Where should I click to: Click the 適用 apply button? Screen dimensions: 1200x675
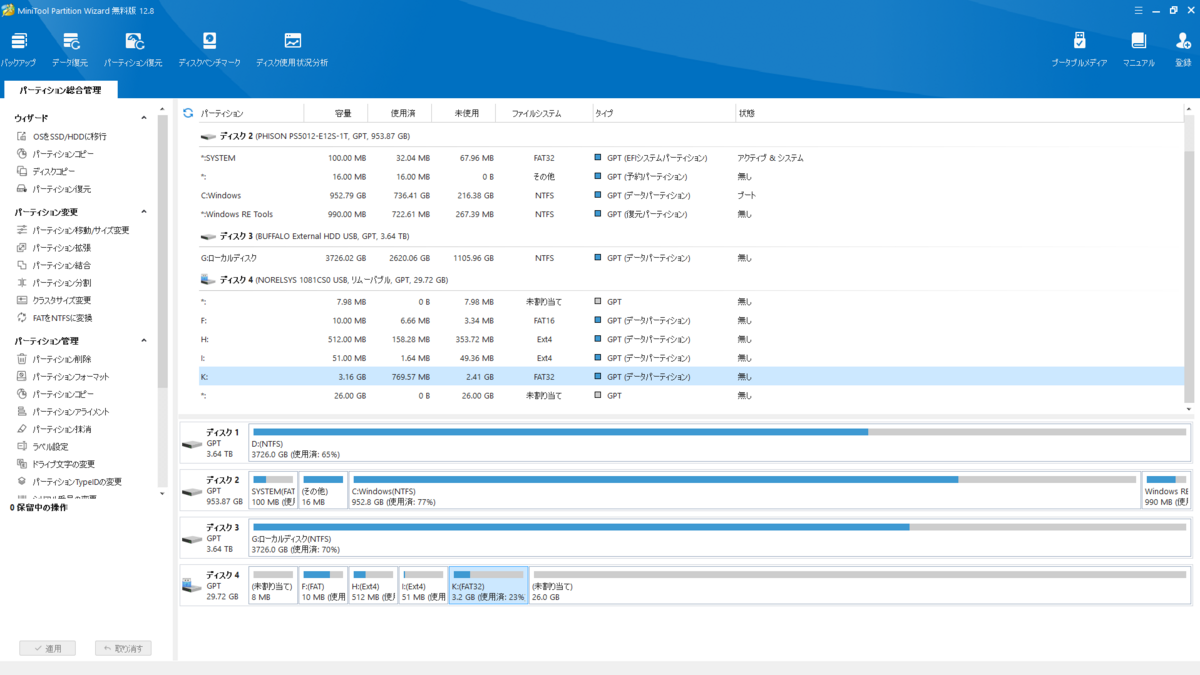(47, 648)
